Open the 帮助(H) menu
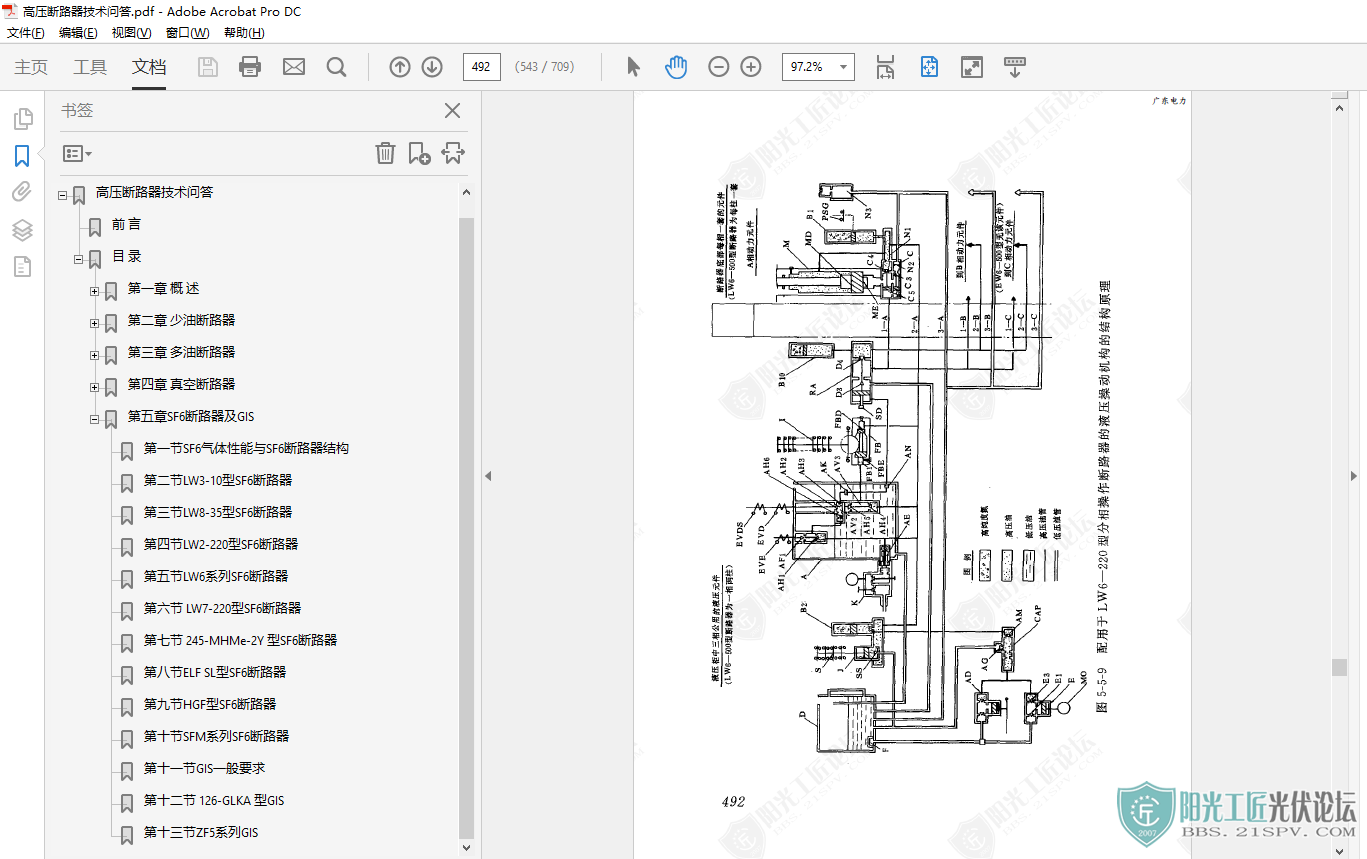 [x=244, y=33]
